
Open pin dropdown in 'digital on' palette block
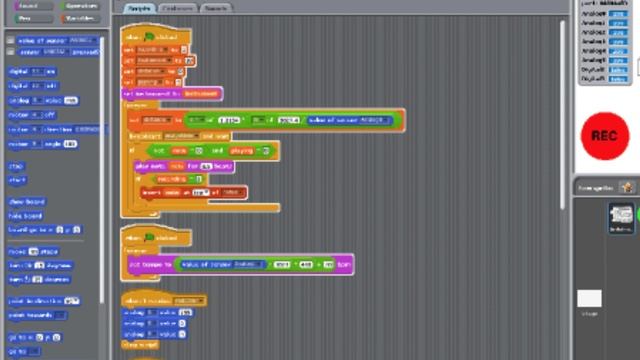[37, 71]
